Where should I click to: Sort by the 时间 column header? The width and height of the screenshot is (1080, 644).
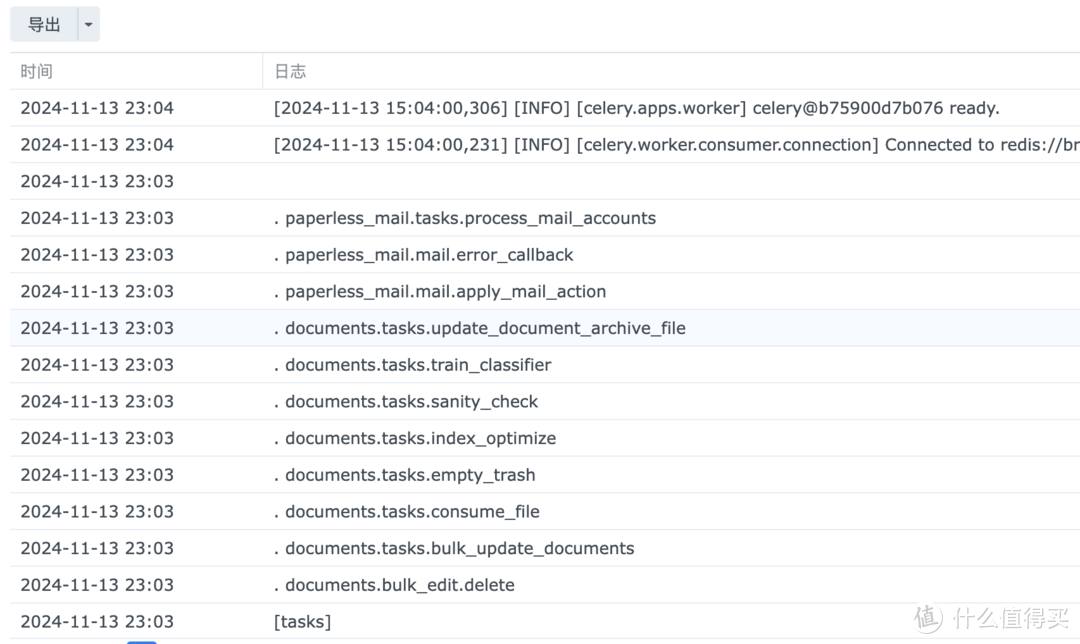coord(37,71)
